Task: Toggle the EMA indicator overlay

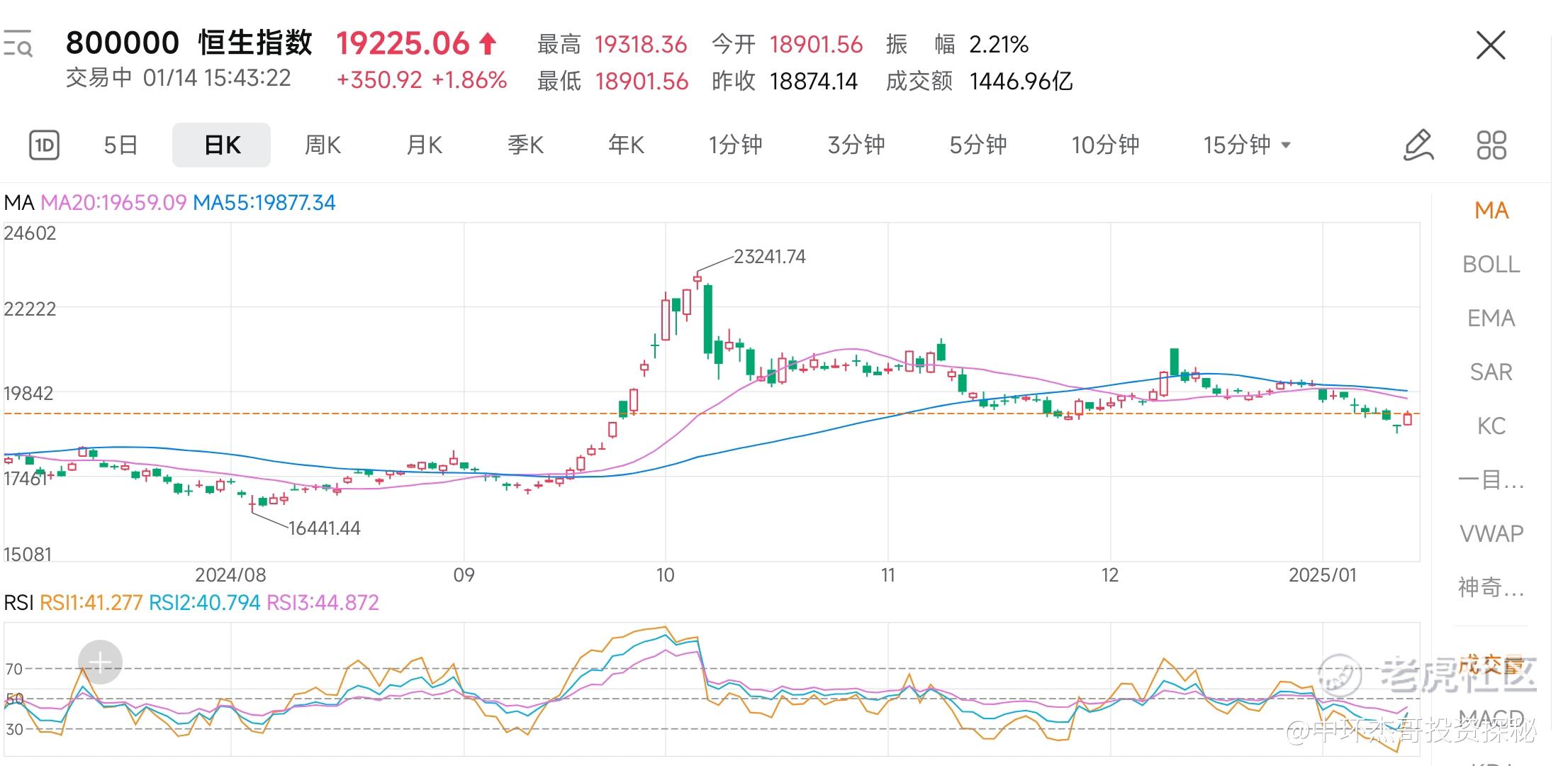Action: pos(1491,318)
